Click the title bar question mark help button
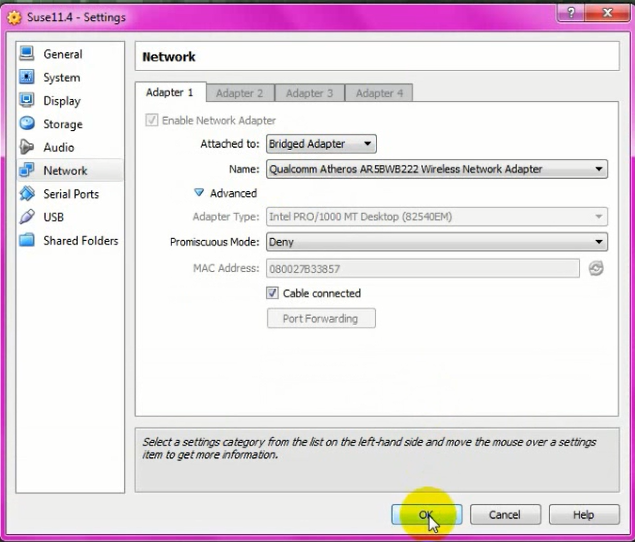Screen dimensions: 635x542 [571, 13]
